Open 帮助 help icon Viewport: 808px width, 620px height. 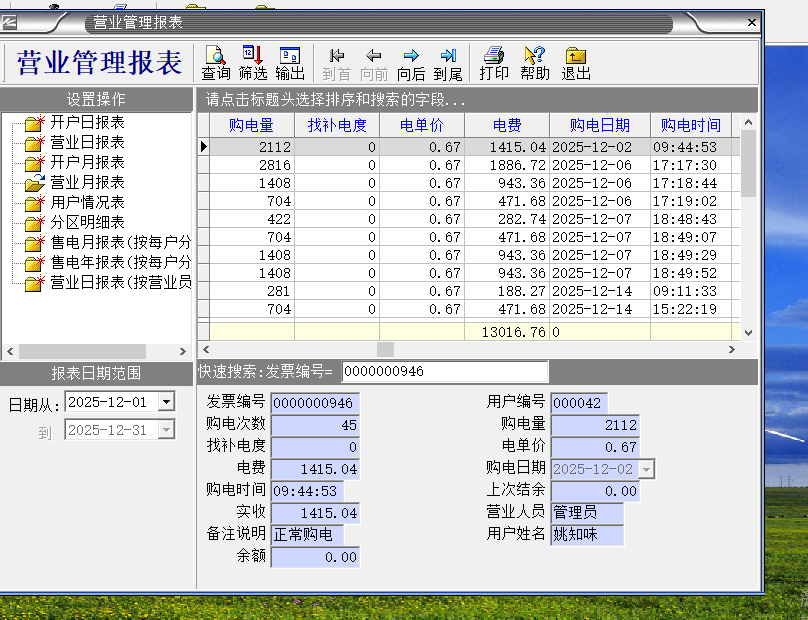click(535, 62)
